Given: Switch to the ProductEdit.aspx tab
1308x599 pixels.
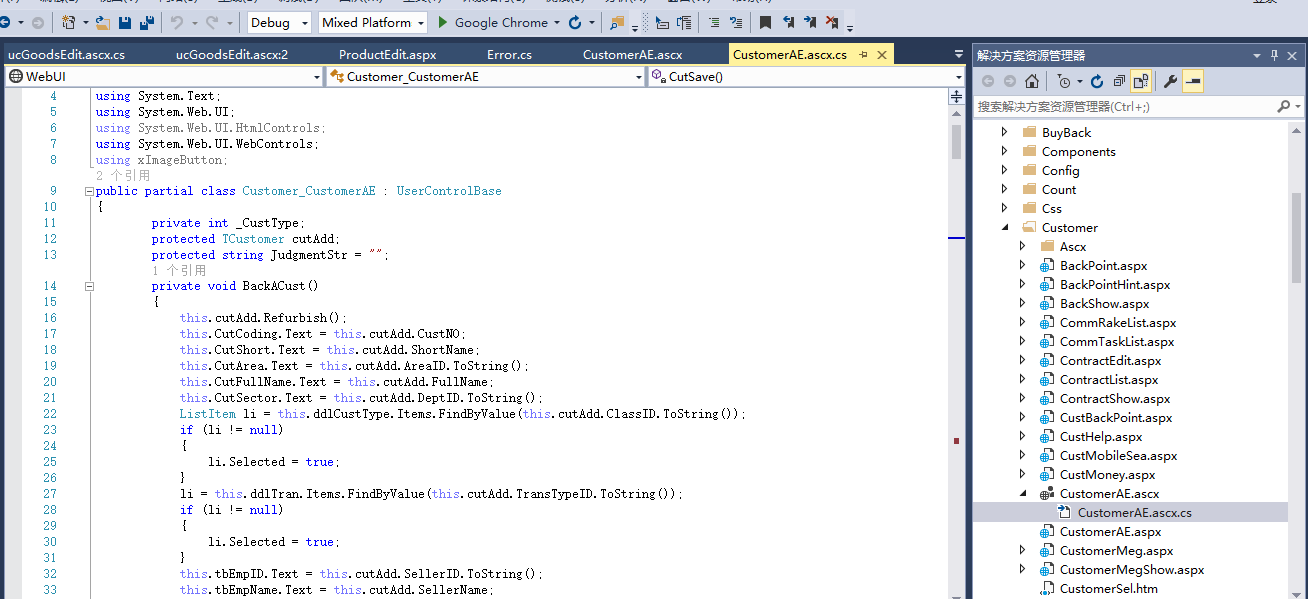Looking at the screenshot, I should 388,55.
